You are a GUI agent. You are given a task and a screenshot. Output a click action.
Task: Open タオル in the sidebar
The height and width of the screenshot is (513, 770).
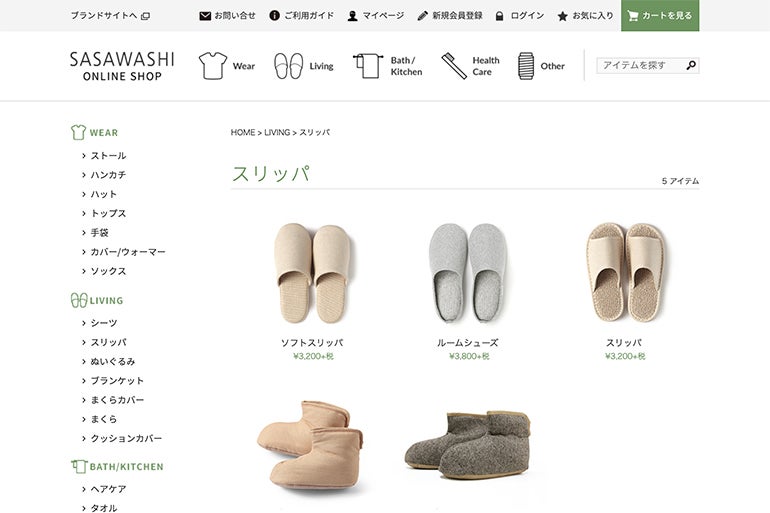[104, 508]
